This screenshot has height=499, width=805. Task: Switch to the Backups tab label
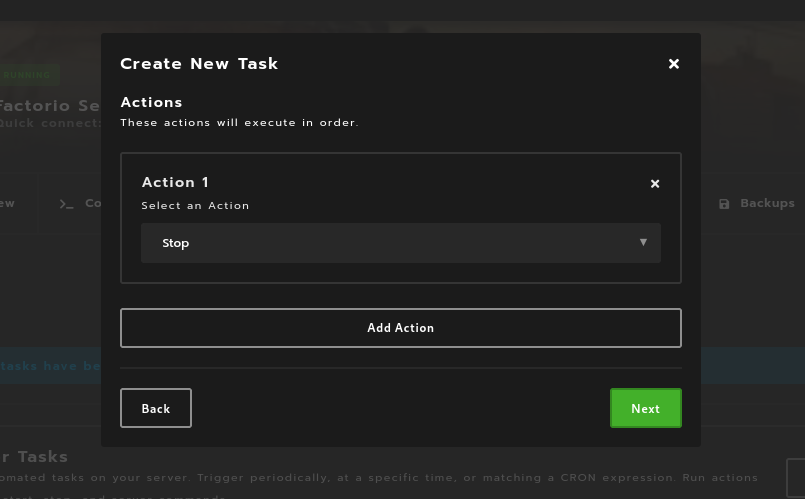pos(767,203)
